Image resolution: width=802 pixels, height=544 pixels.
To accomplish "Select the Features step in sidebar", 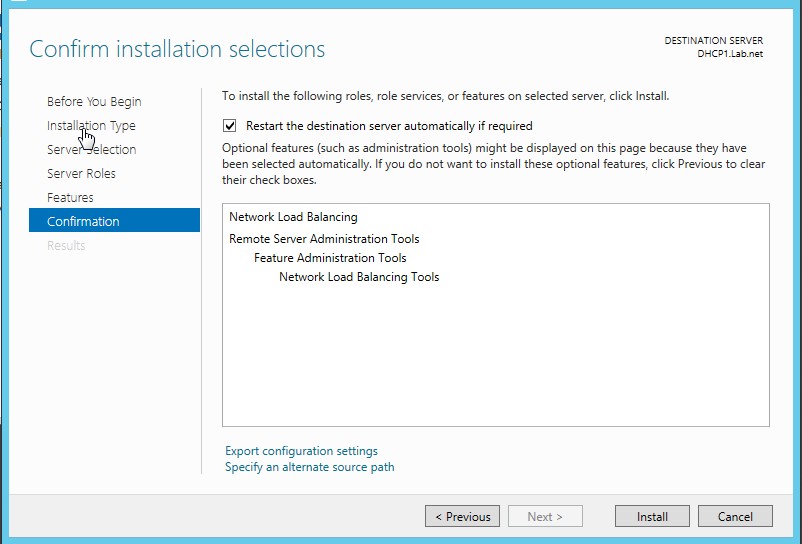I will [x=70, y=198].
